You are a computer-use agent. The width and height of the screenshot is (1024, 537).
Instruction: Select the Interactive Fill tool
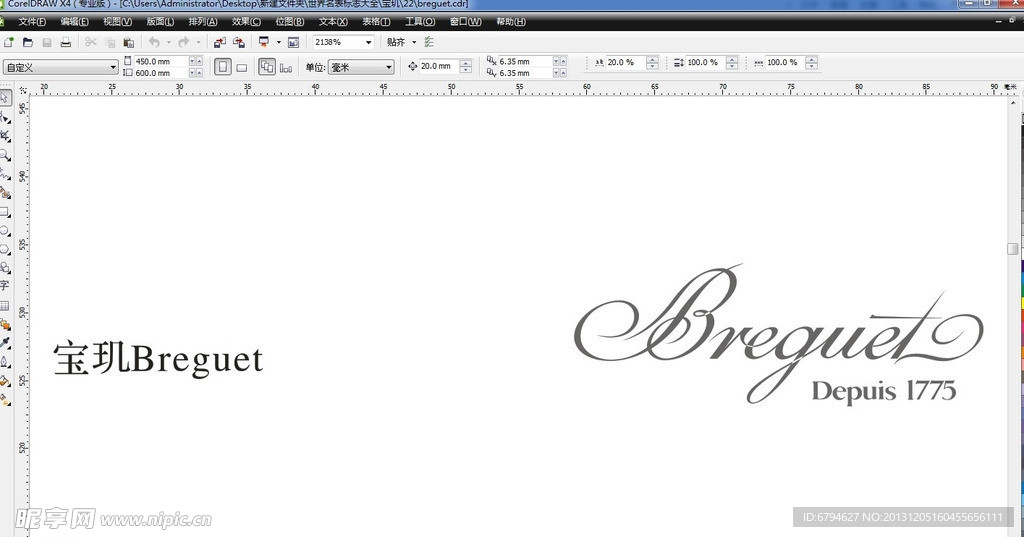[5, 400]
